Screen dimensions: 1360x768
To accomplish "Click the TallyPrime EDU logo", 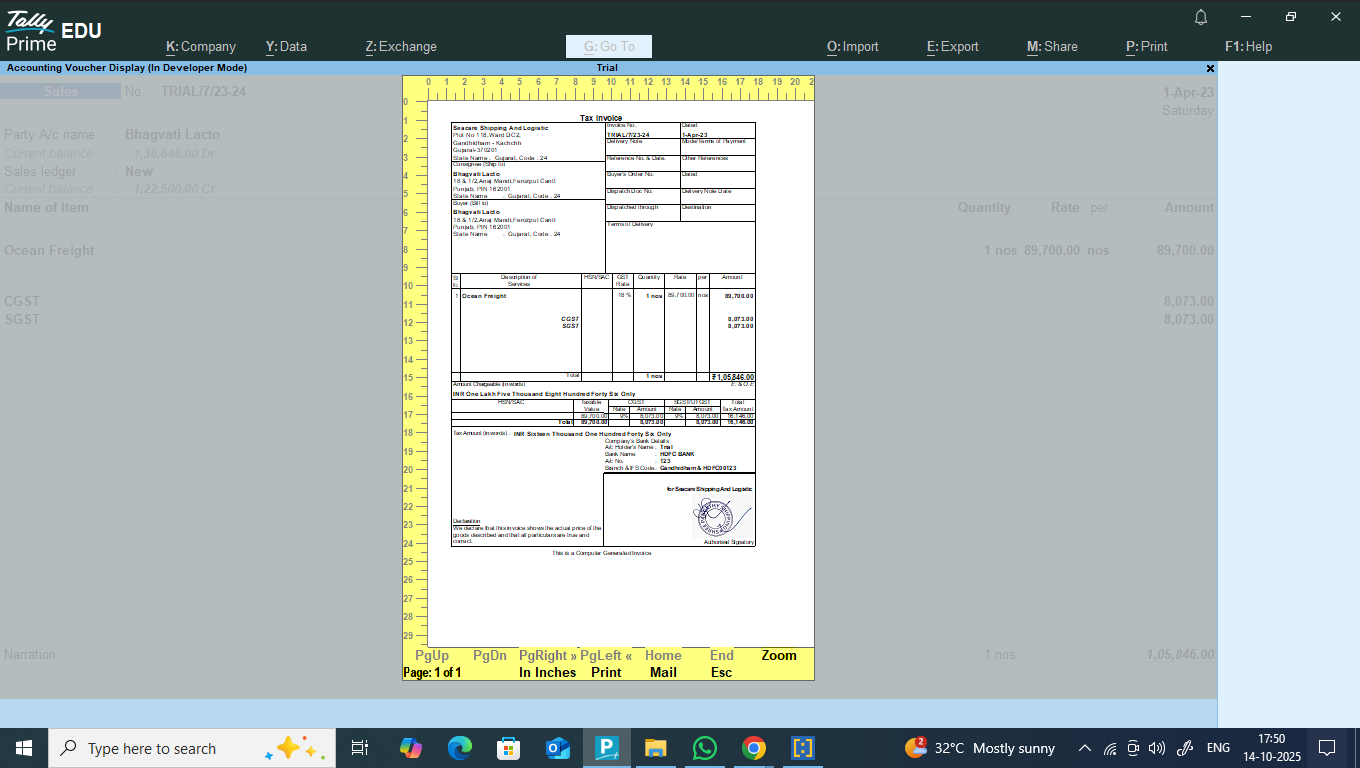I will (x=54, y=31).
